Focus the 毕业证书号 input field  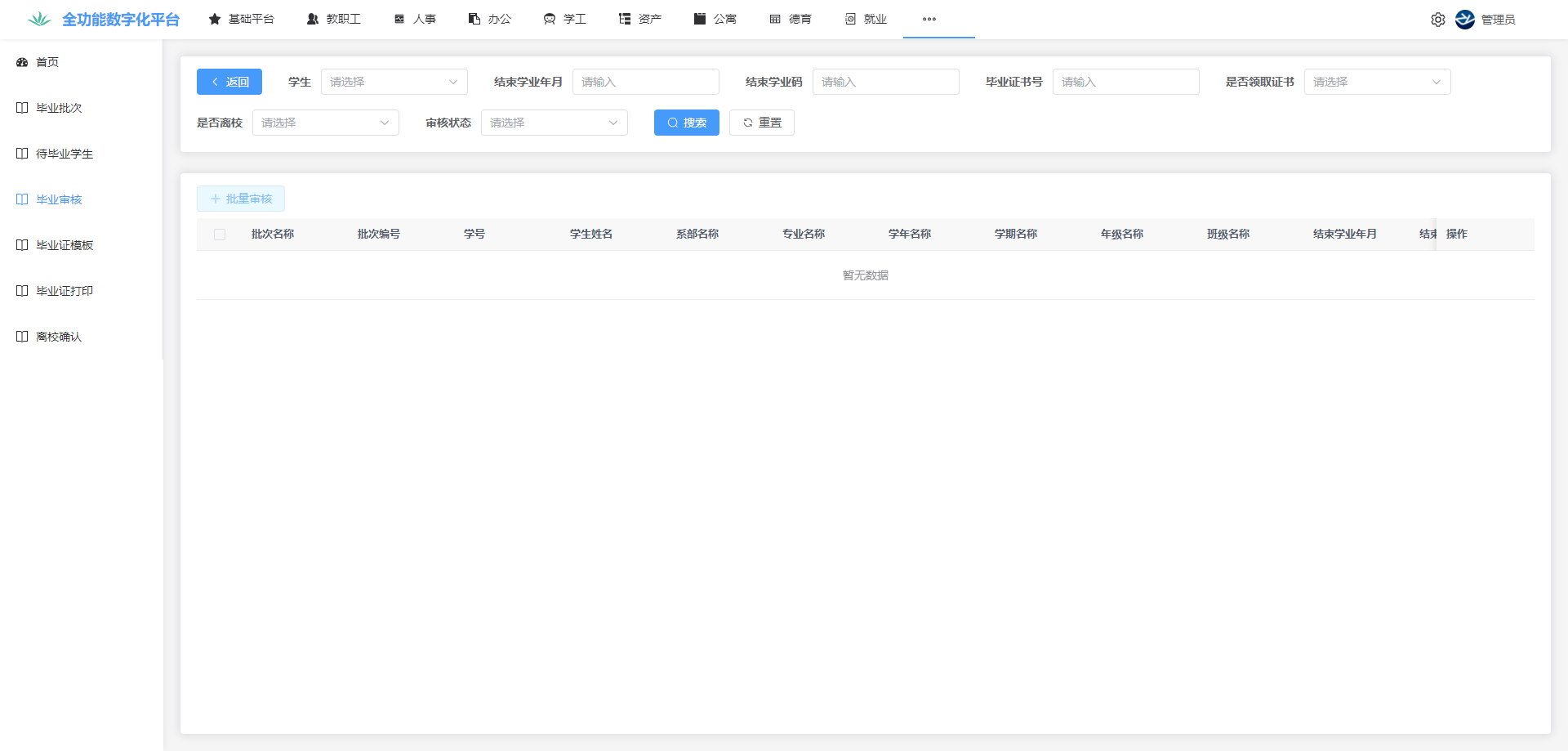point(1125,82)
